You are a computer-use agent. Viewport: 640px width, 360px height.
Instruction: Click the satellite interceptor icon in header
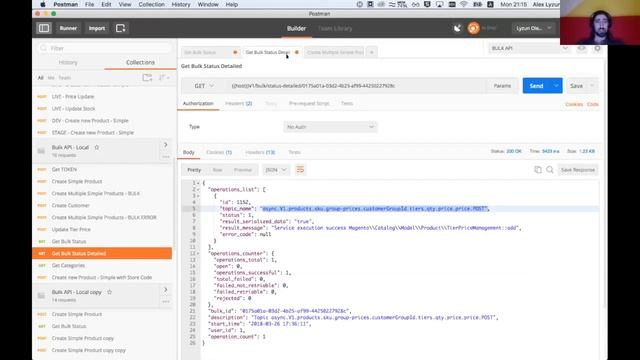[457, 28]
